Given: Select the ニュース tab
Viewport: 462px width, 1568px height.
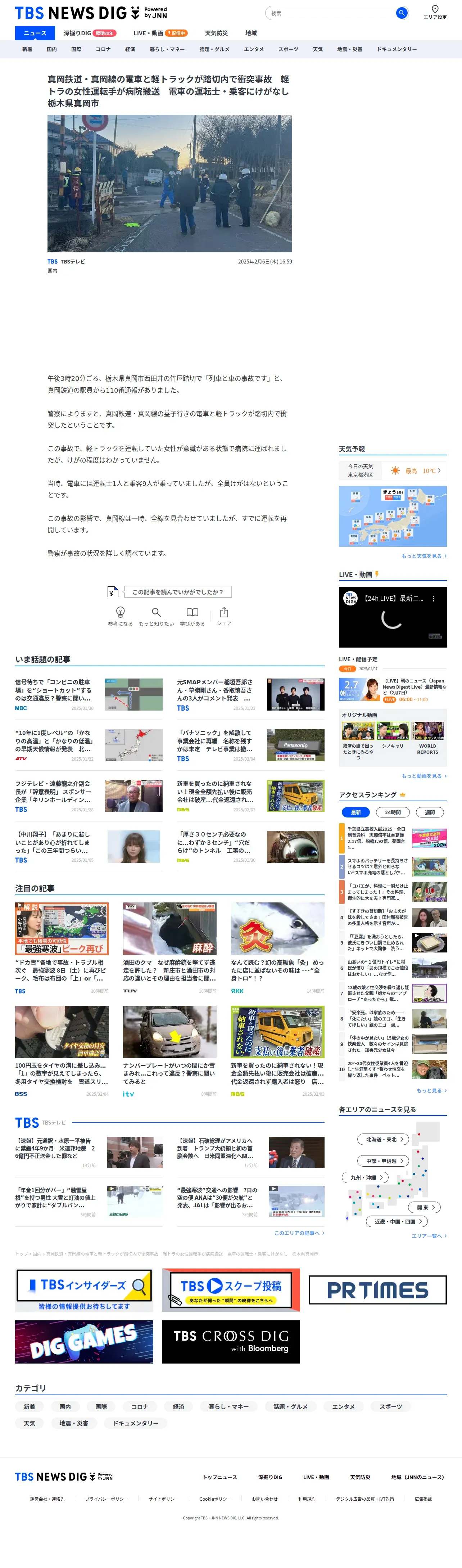Looking at the screenshot, I should pos(35,33).
